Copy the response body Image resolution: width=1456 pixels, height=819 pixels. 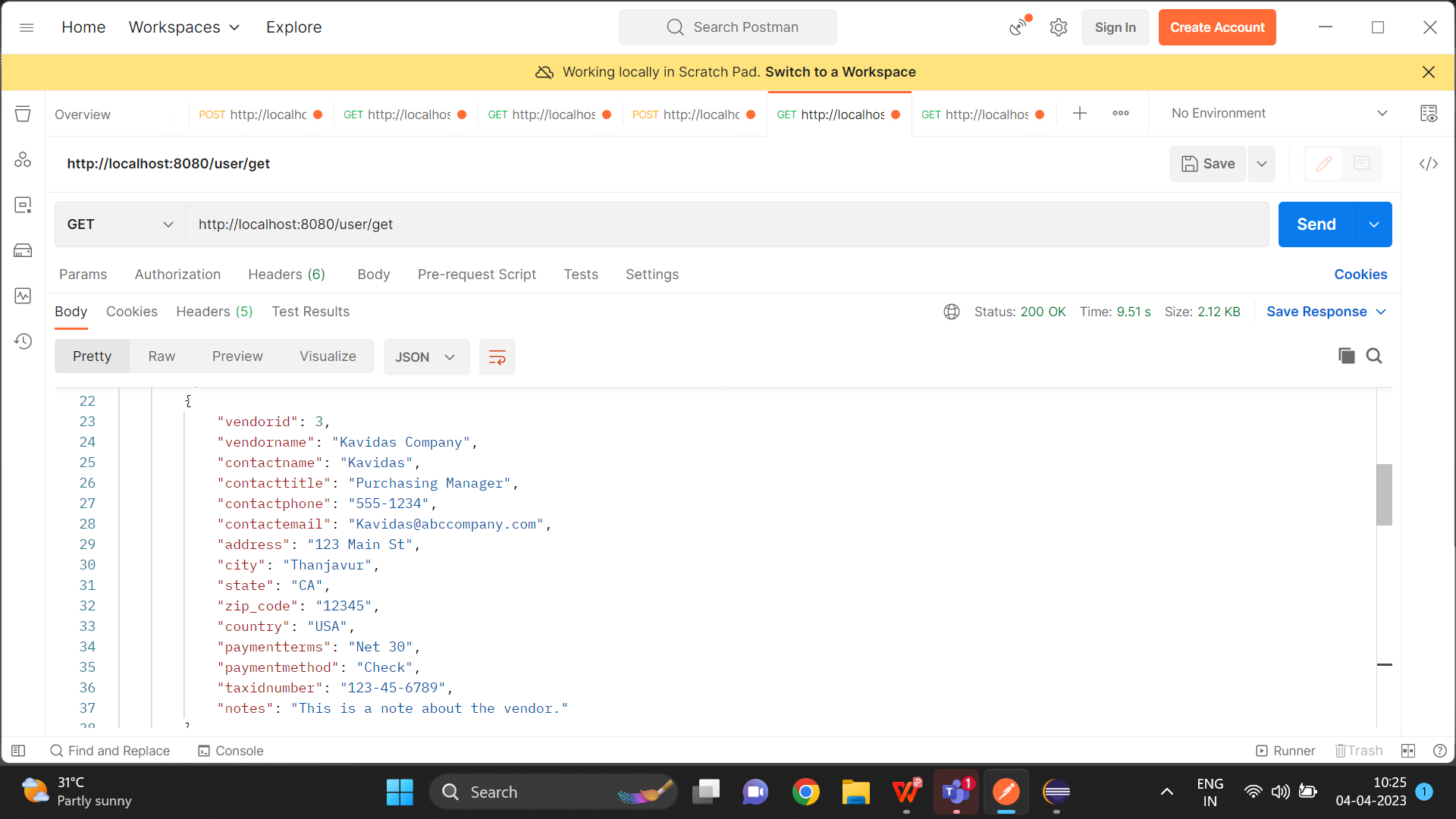coord(1347,355)
